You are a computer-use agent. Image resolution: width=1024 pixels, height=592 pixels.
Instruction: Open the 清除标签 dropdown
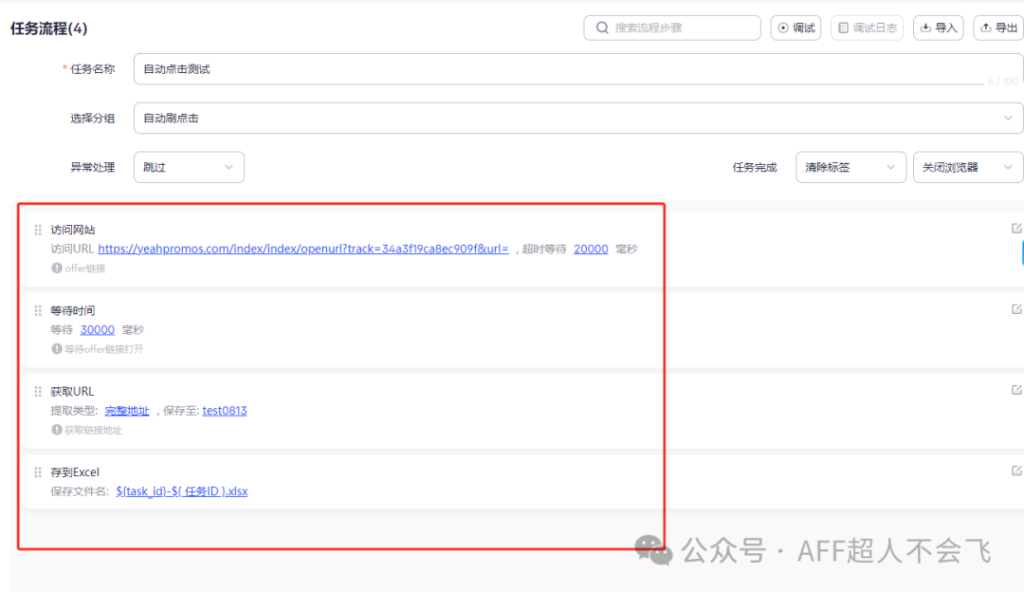850,167
